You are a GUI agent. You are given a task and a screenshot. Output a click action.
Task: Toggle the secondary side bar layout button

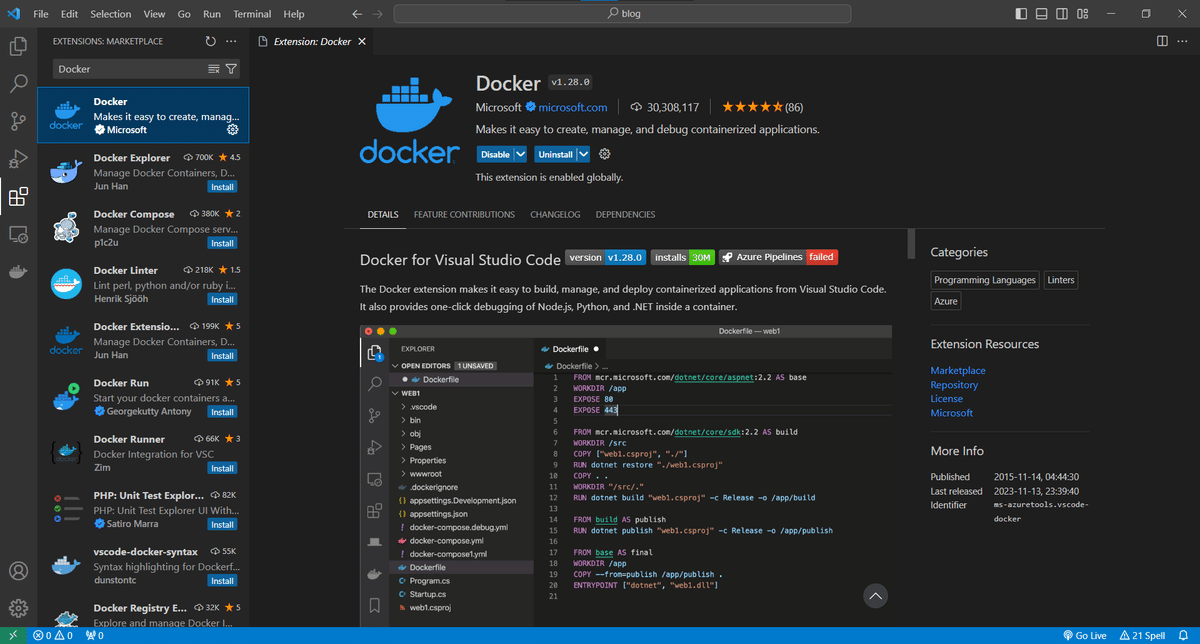1063,14
